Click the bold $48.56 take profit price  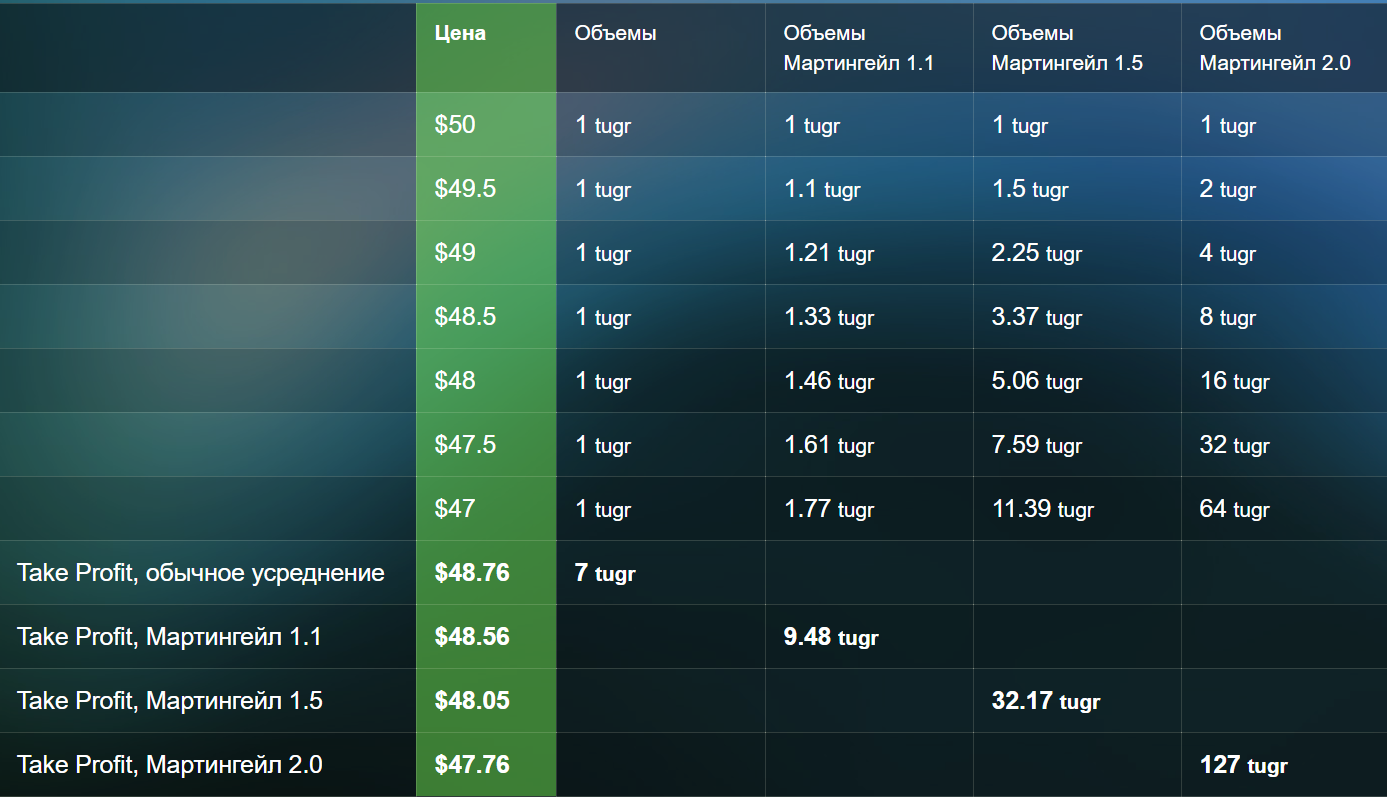coord(472,637)
